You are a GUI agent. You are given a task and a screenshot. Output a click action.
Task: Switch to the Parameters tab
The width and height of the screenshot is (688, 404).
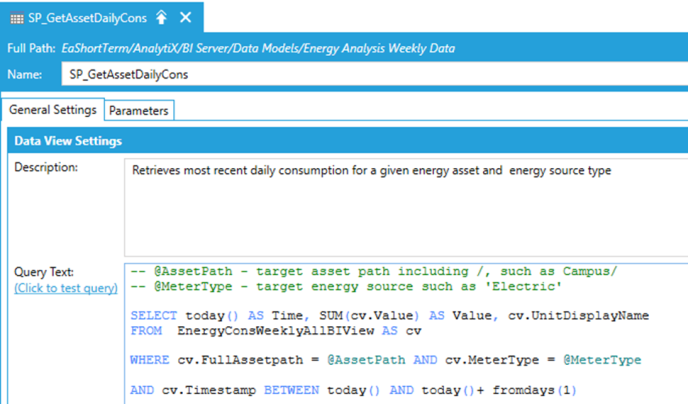pos(139,110)
